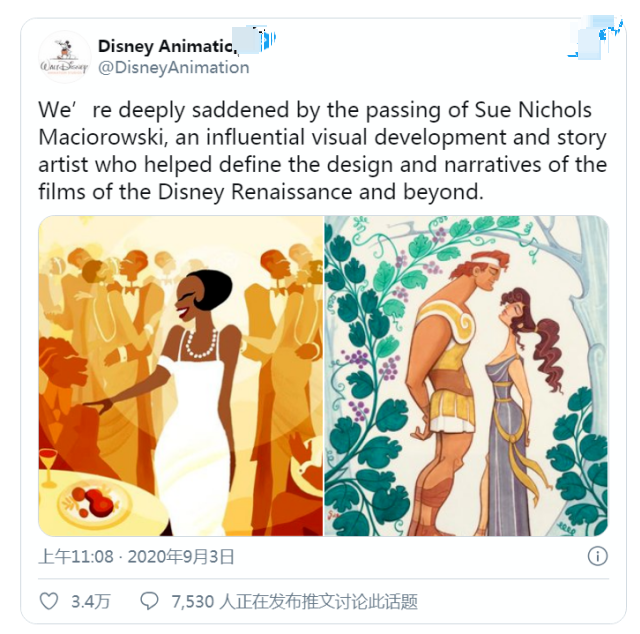
Task: Click Hercules figure in right image
Action: tap(455, 392)
